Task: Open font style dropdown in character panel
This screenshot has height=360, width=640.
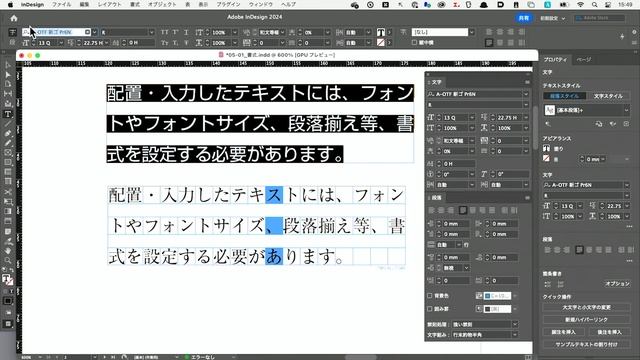Action: coord(526,105)
